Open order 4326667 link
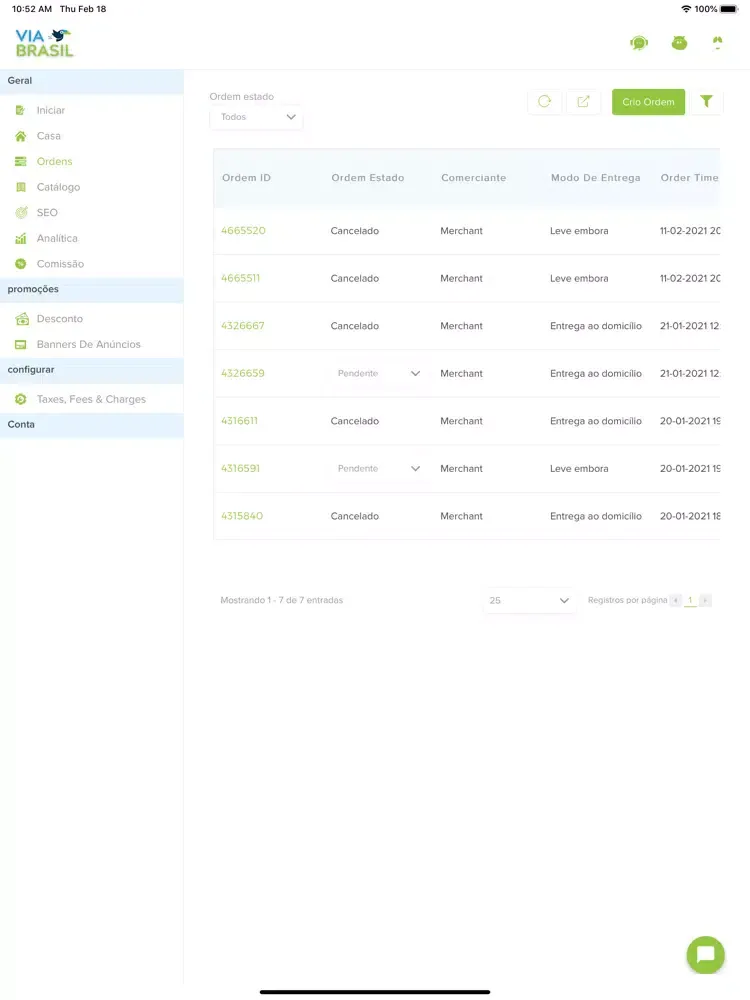 point(242,325)
